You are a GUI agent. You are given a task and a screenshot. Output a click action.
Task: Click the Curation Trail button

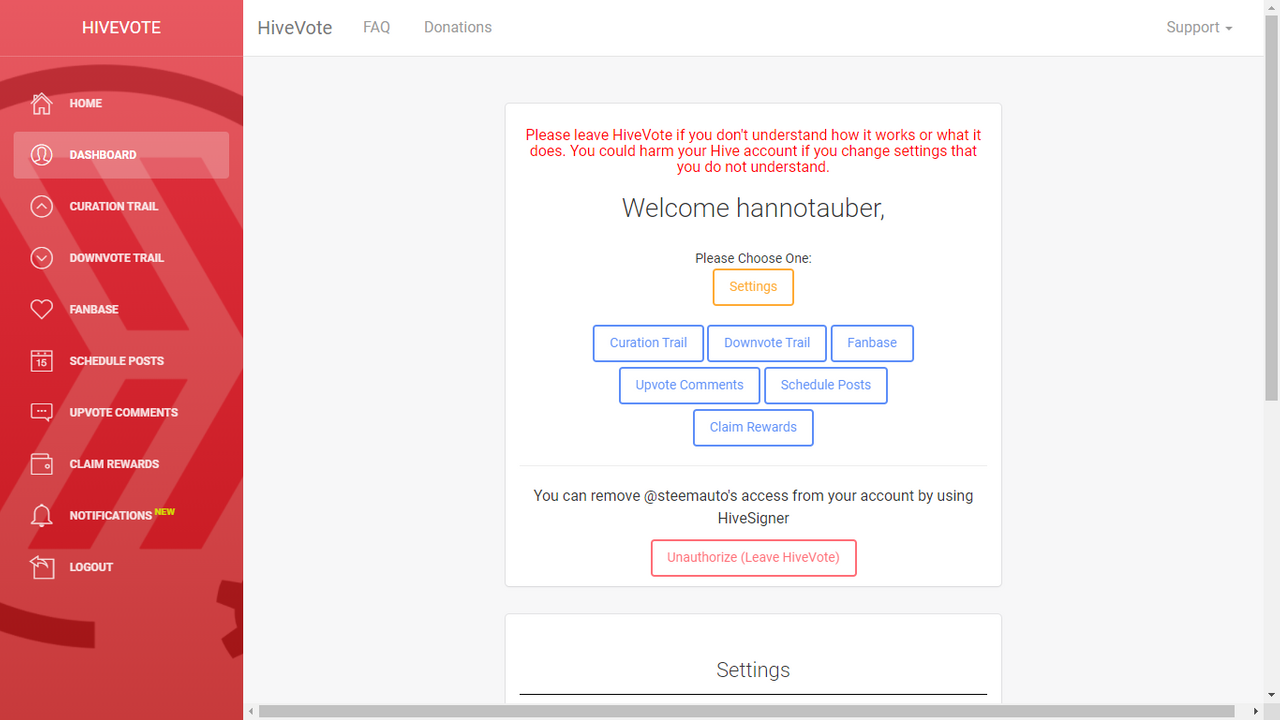648,343
